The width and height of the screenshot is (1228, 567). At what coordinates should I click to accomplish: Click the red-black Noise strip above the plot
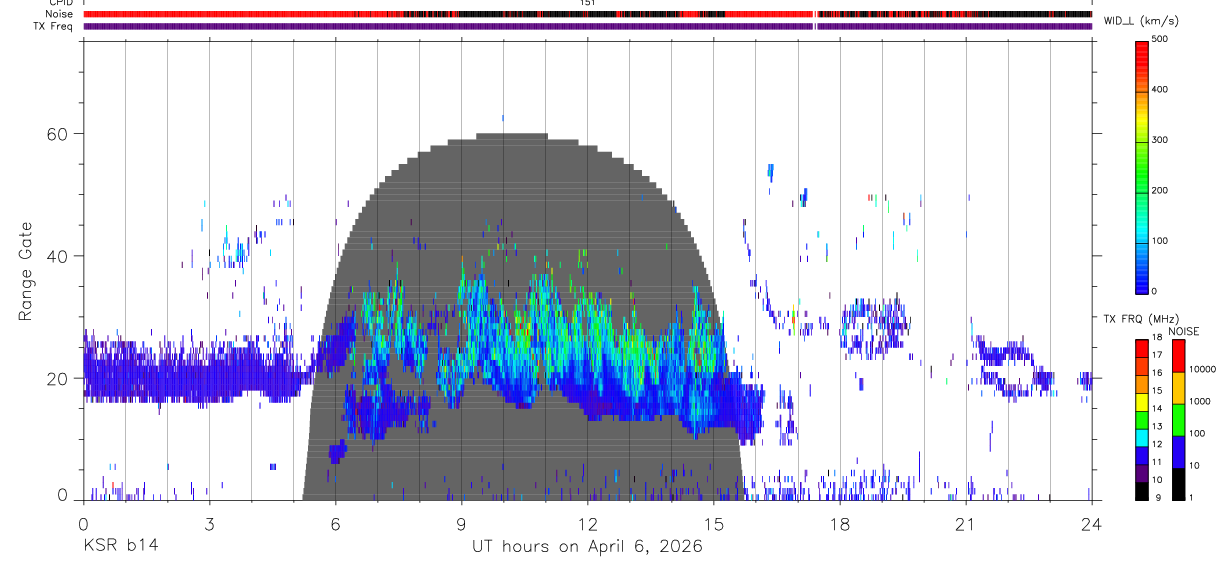587,14
